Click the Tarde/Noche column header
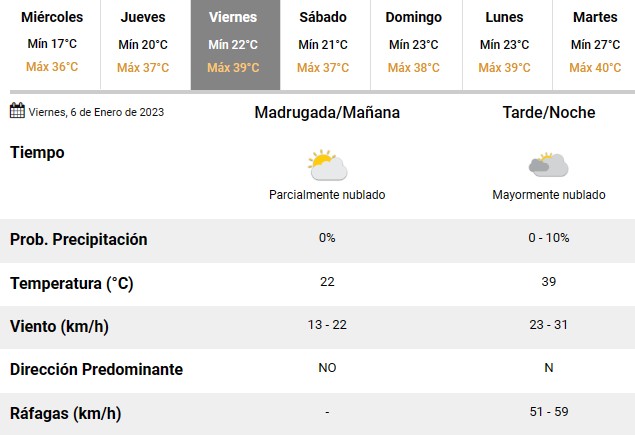The image size is (635, 435). (x=549, y=113)
